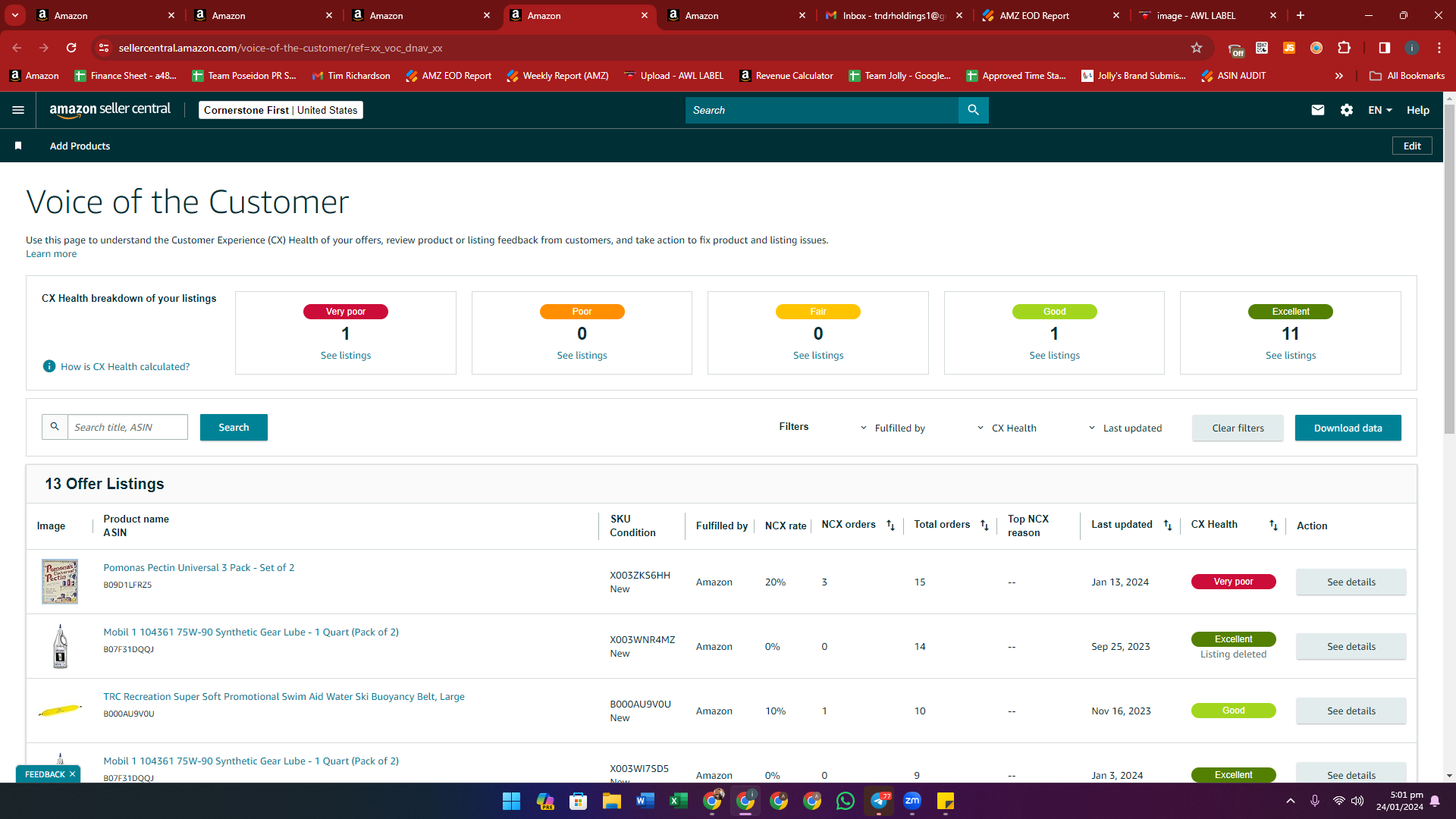
Task: Open the Cornerstone First account switcher
Action: 281,110
